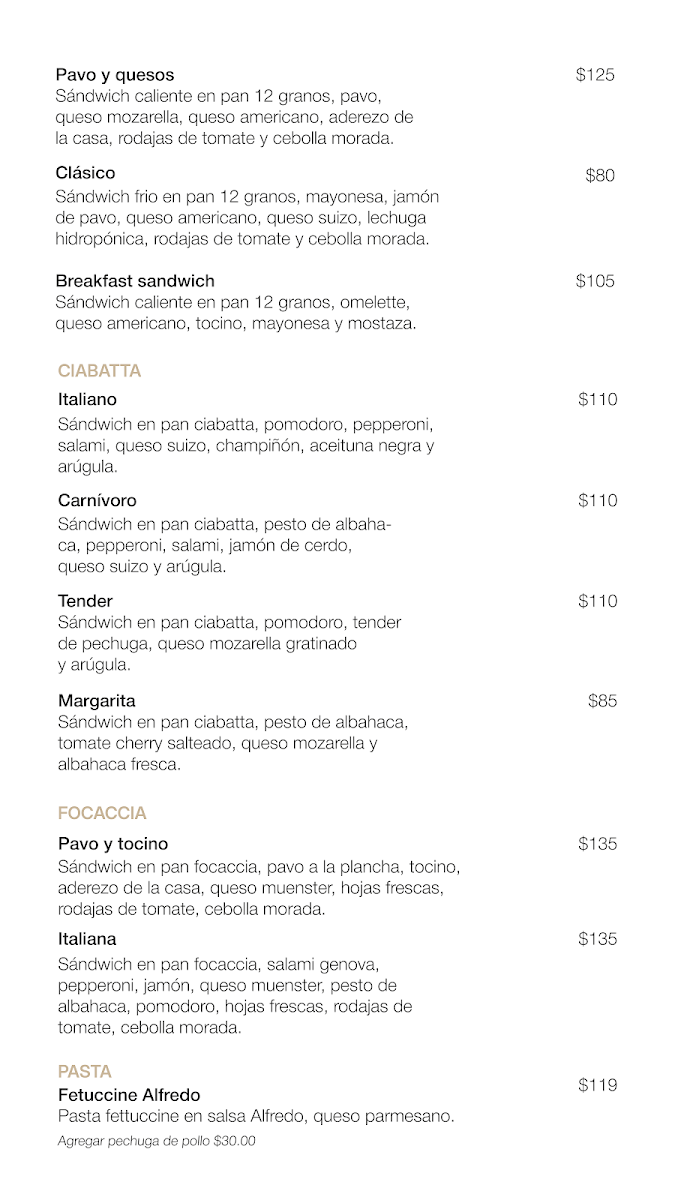Click the Tender description mentioning mozarella gratinado
The image size is (675, 1200).
pos(207,644)
